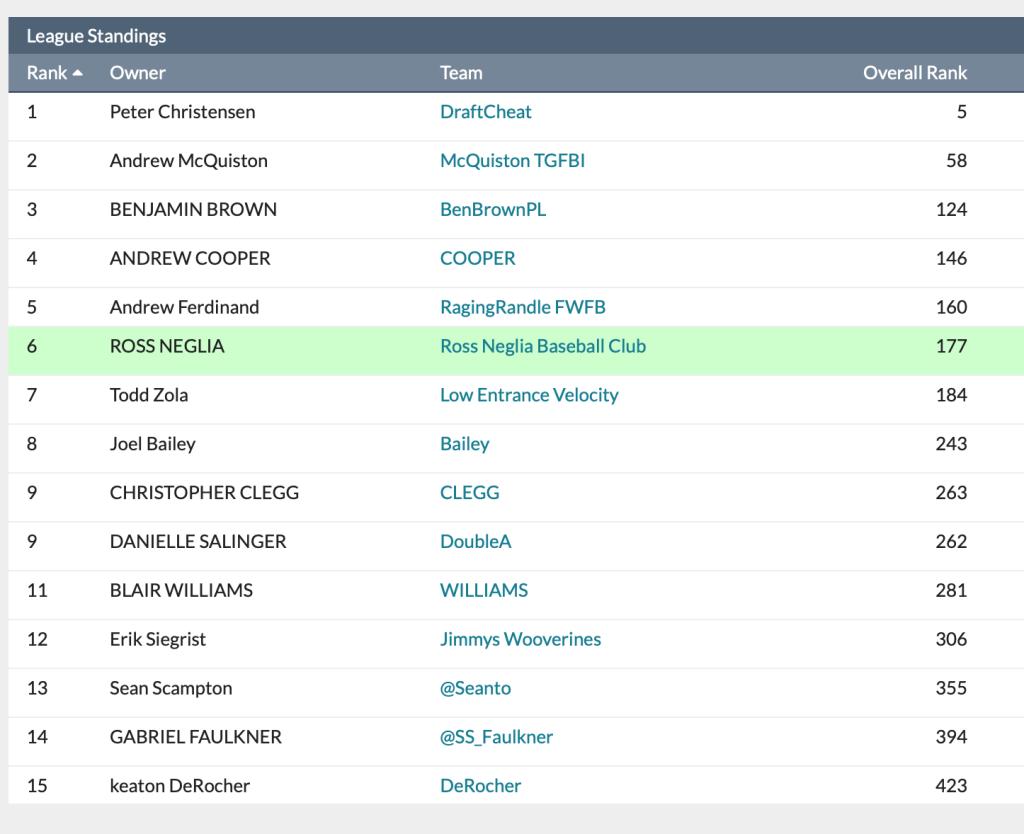Viewport: 1024px width, 834px height.
Task: Click the DeRocher team link
Action: 481,787
